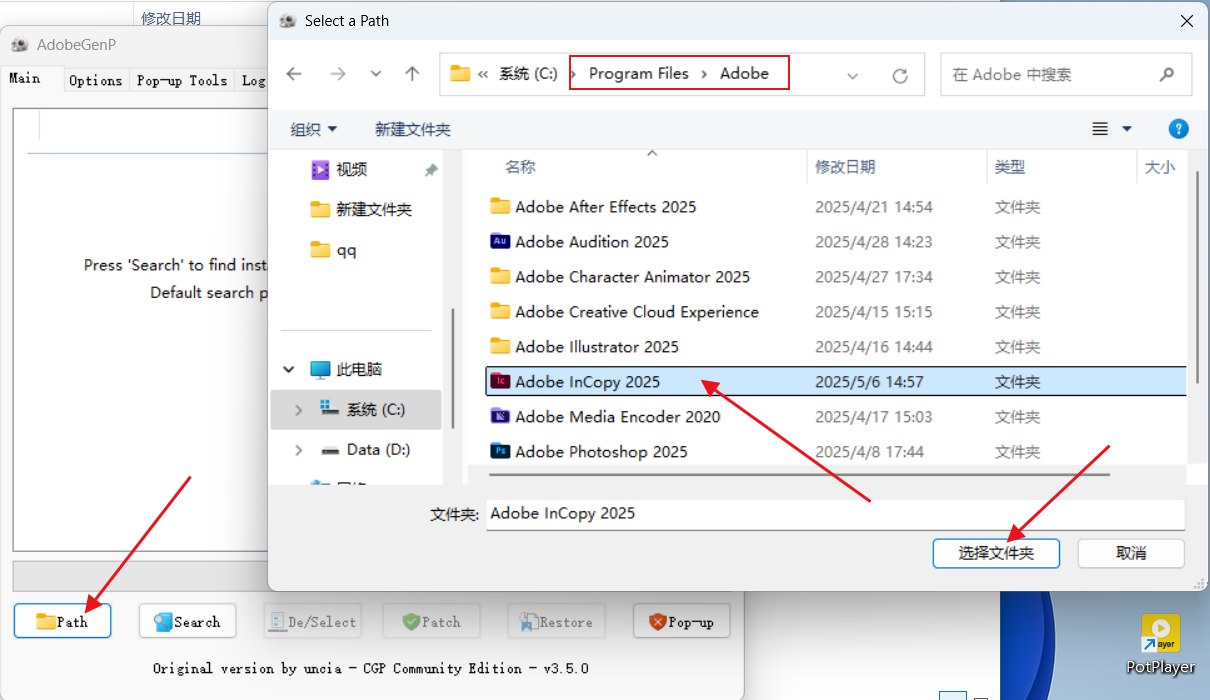Open the 组织 dropdown menu
1210x700 pixels.
(x=314, y=129)
